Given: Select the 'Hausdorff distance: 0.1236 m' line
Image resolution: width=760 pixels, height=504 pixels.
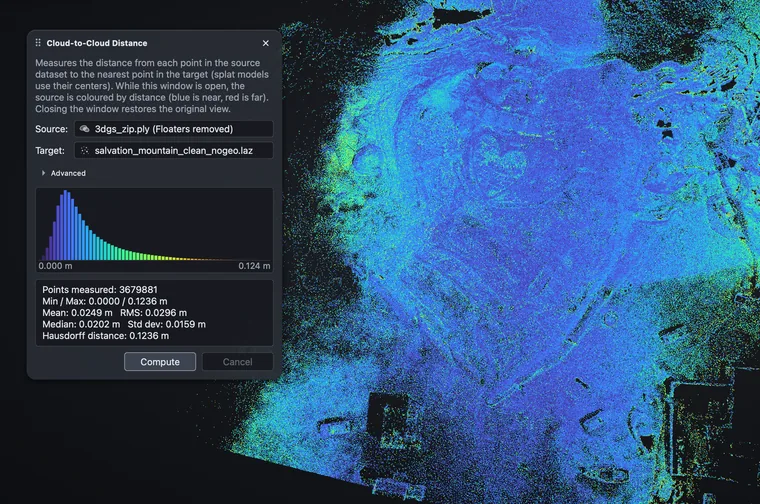Looking at the screenshot, I should click(106, 336).
